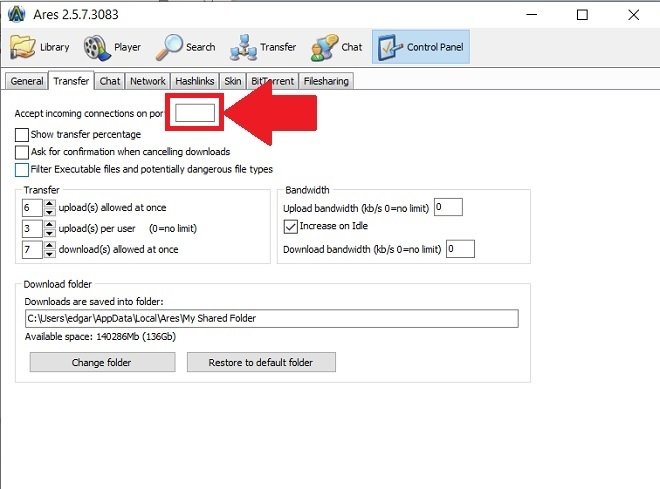Enable Filter Executable files checkbox
Viewport: 660px width, 489px height.
click(x=21, y=170)
